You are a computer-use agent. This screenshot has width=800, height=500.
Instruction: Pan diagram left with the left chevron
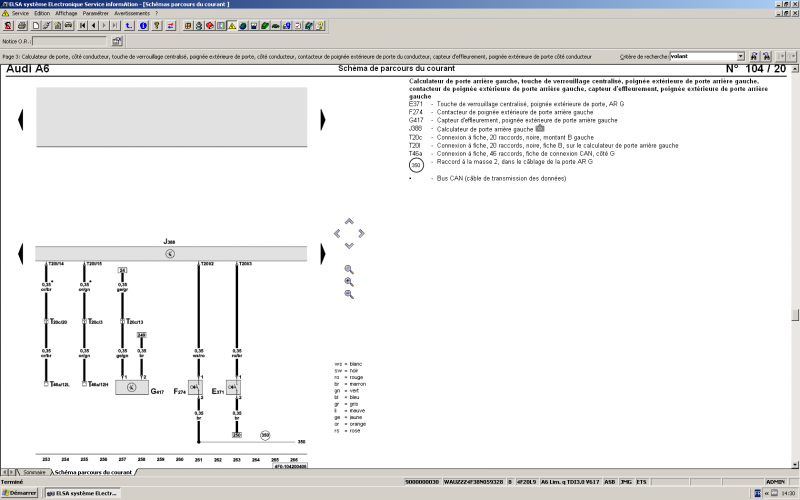tap(337, 233)
